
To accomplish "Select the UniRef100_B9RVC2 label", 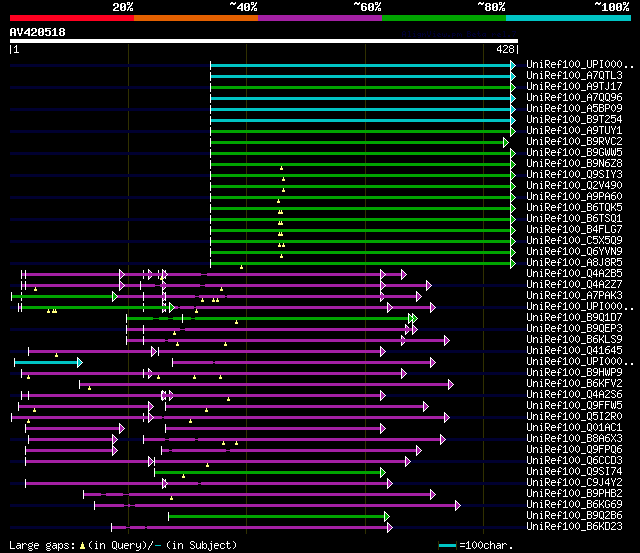I will click(574, 142).
